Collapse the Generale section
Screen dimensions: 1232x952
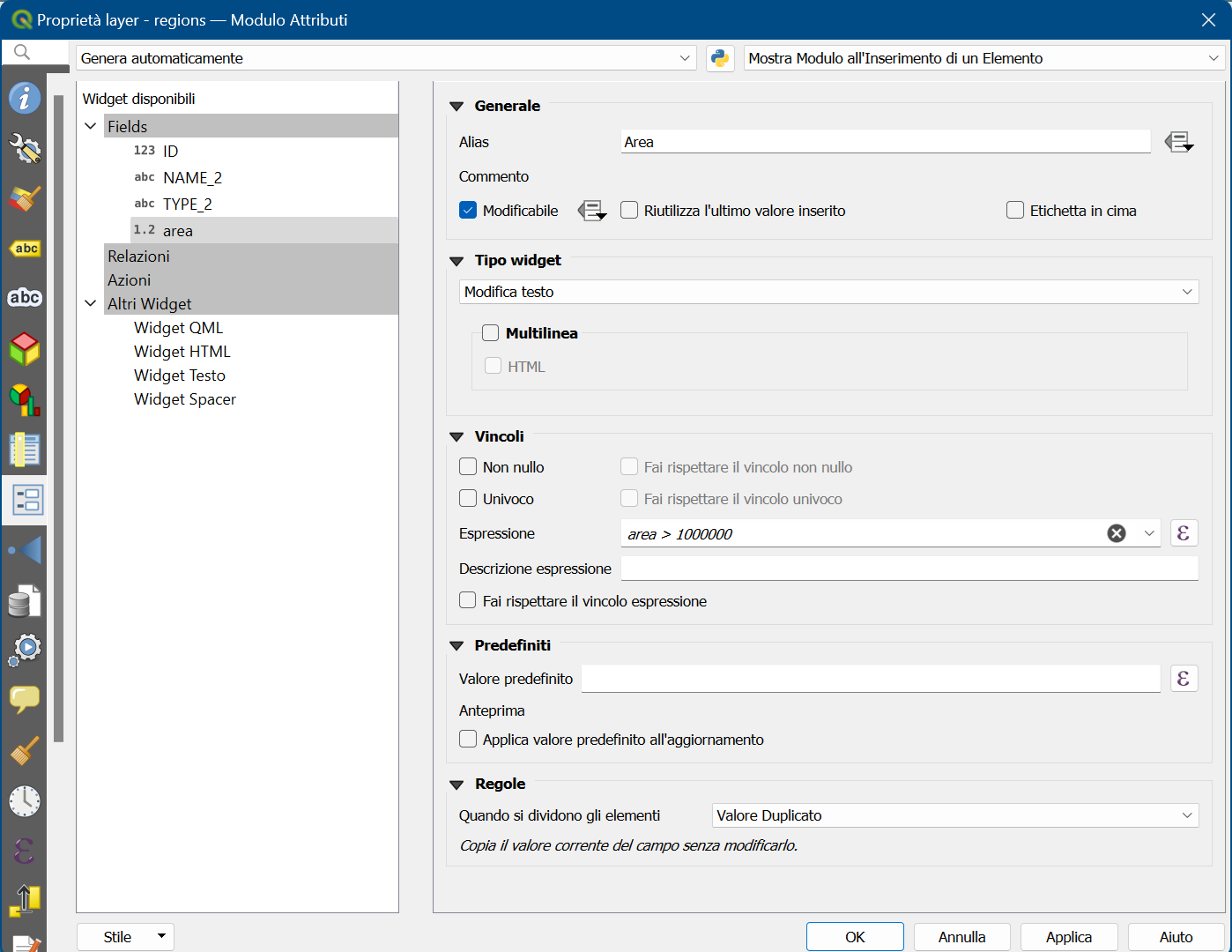tap(456, 106)
